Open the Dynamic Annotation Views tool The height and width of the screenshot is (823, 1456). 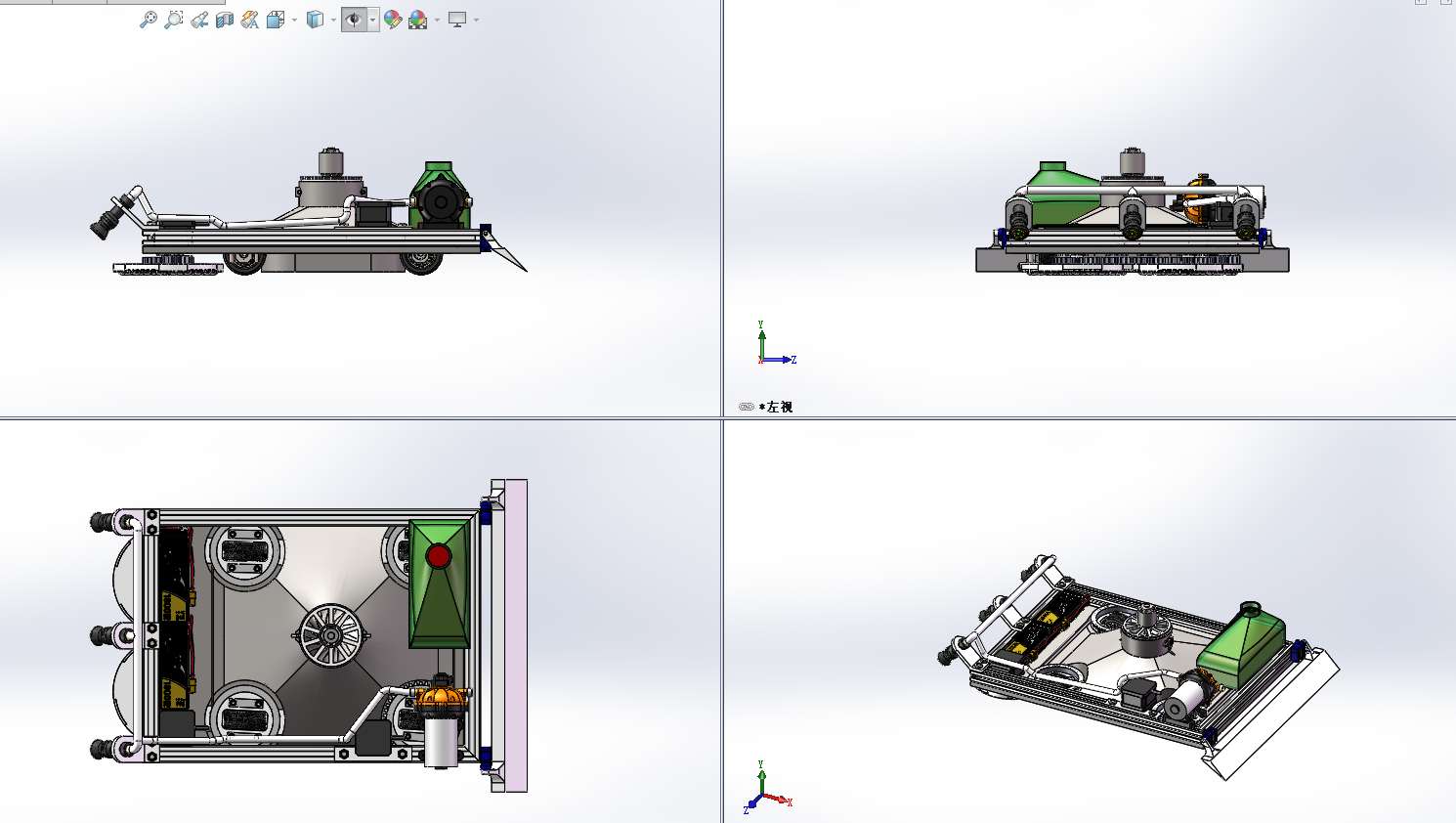pyautogui.click(x=250, y=20)
